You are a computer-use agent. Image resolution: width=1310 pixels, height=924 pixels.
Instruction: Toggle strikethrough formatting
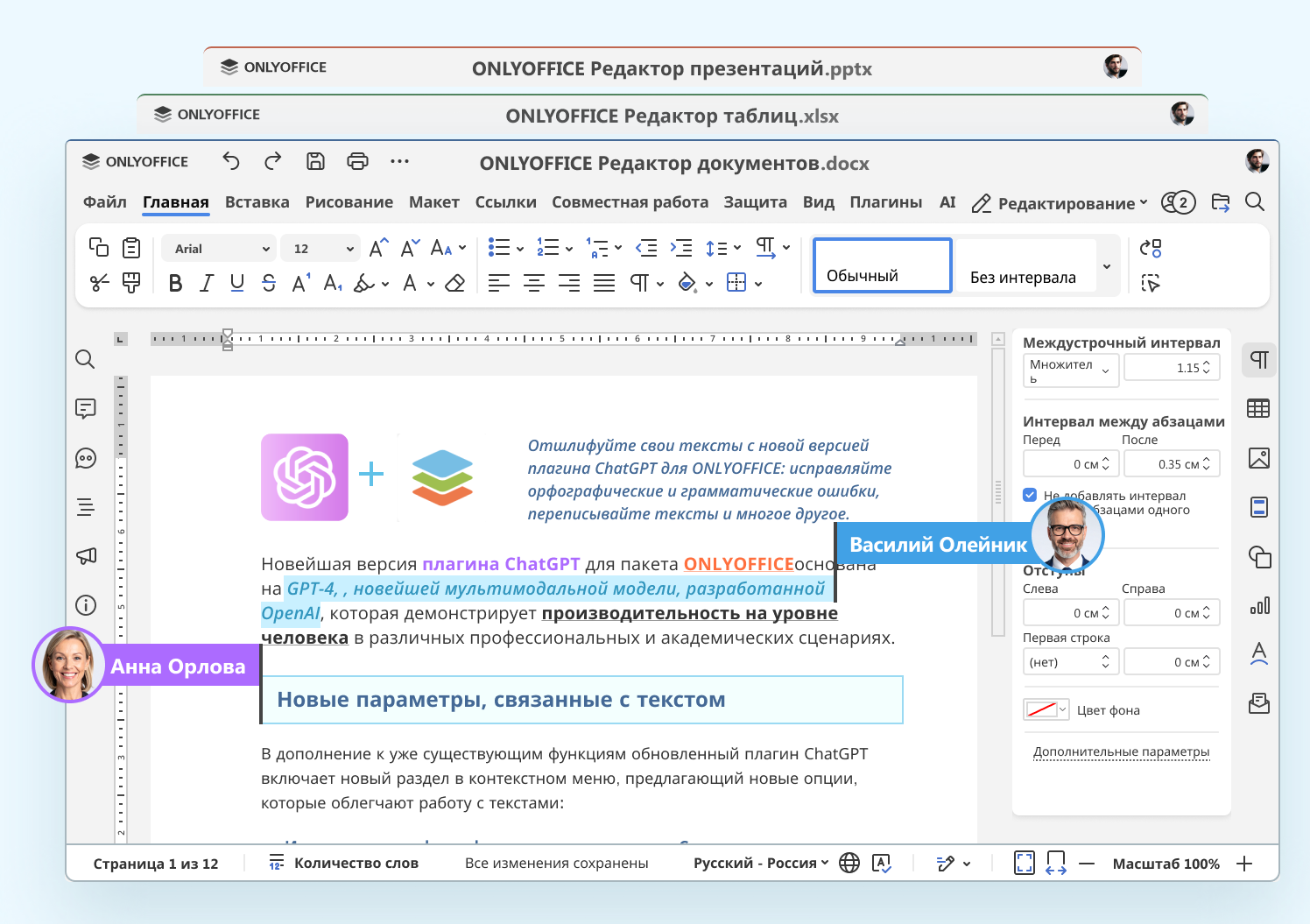tap(268, 283)
